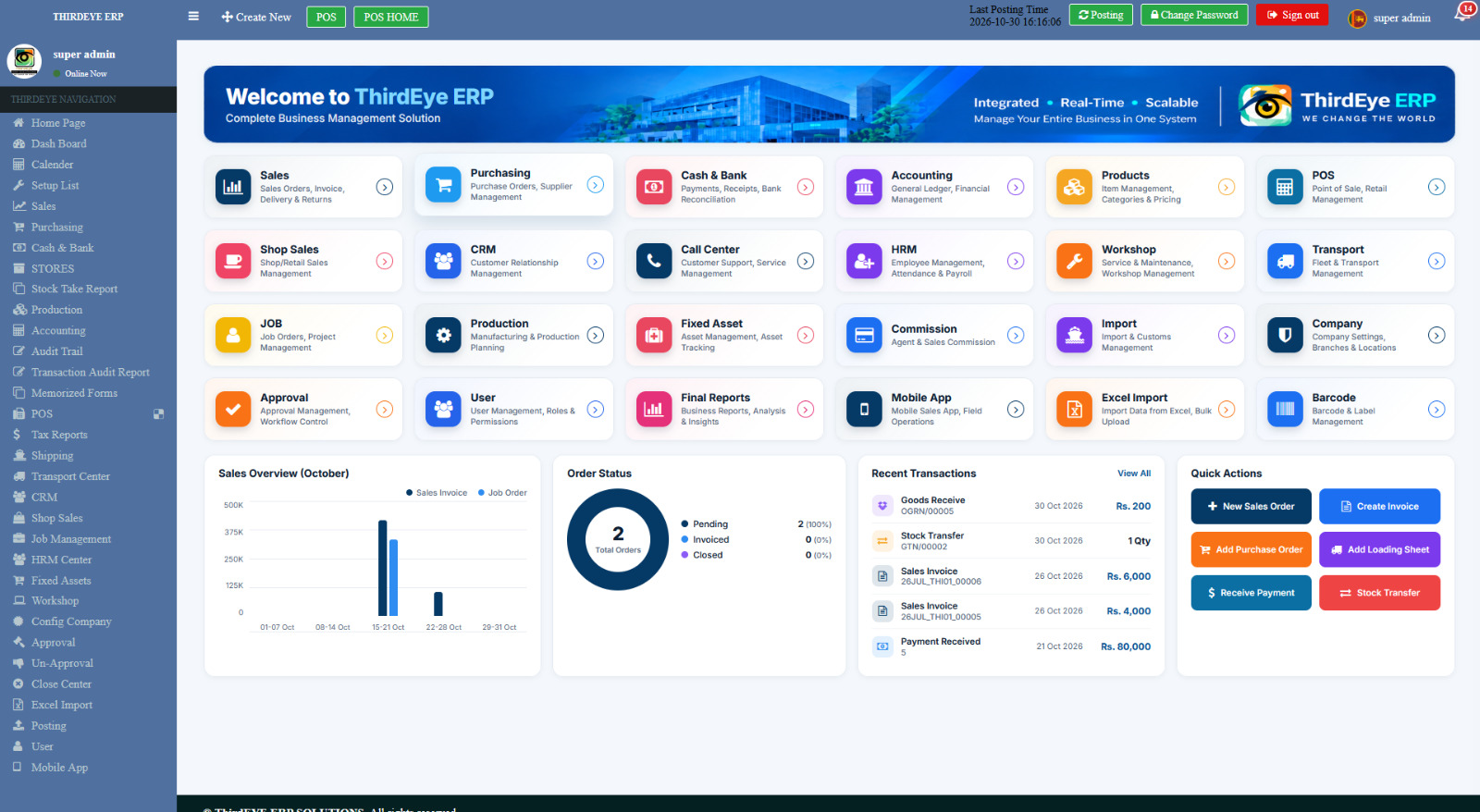This screenshot has width=1480, height=812.
Task: Click the Posting button in header
Action: (1101, 15)
